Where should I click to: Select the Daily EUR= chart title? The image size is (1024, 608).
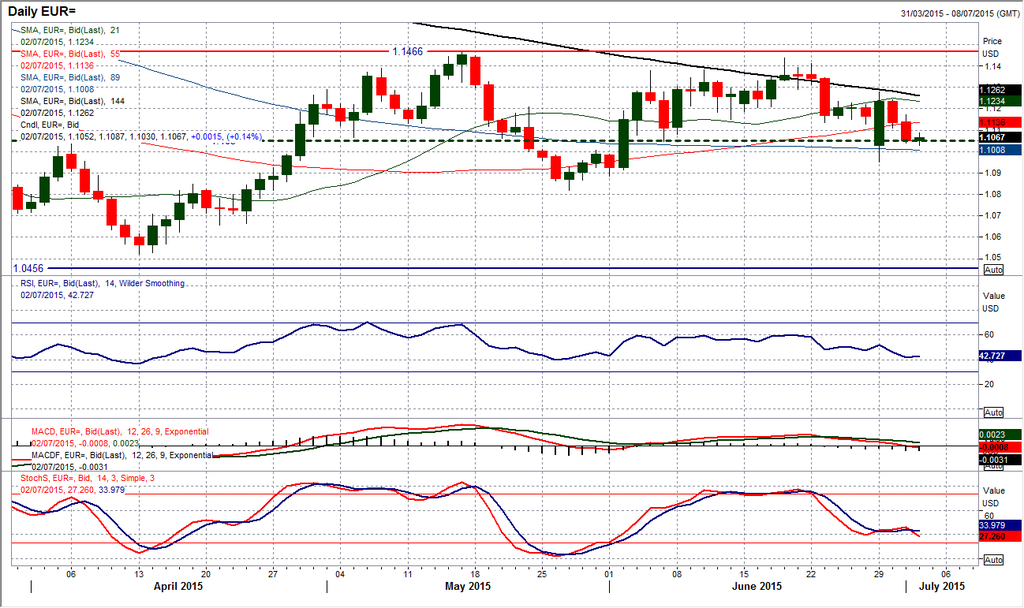point(42,11)
